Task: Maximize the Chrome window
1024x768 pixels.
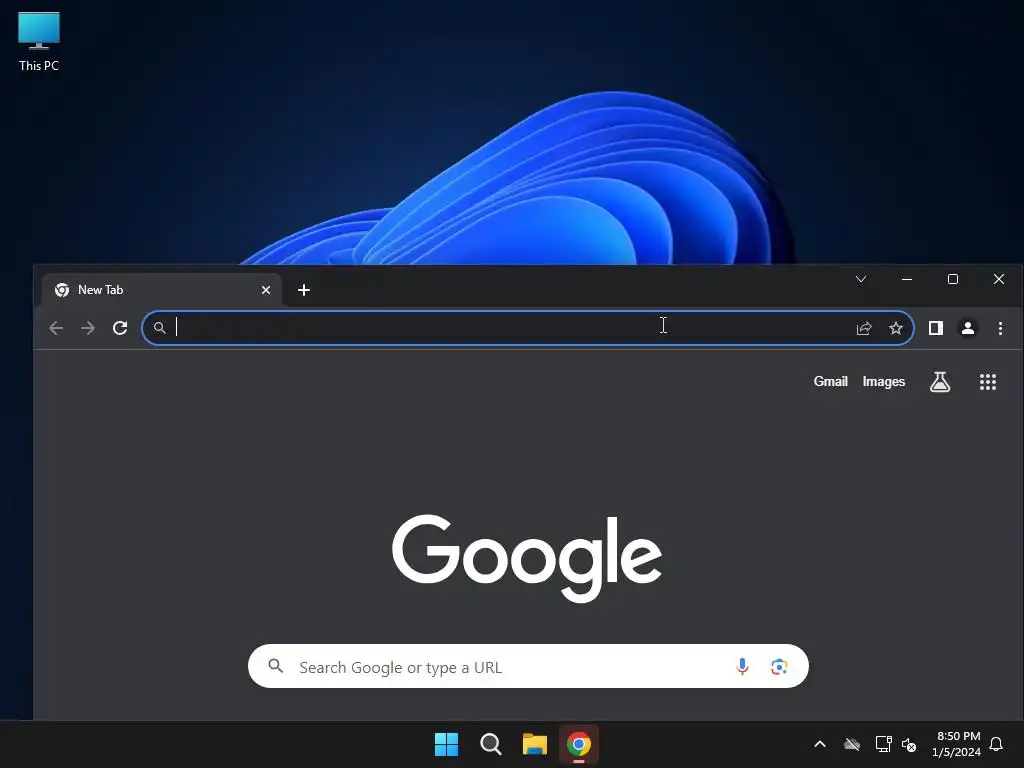Action: tap(953, 280)
